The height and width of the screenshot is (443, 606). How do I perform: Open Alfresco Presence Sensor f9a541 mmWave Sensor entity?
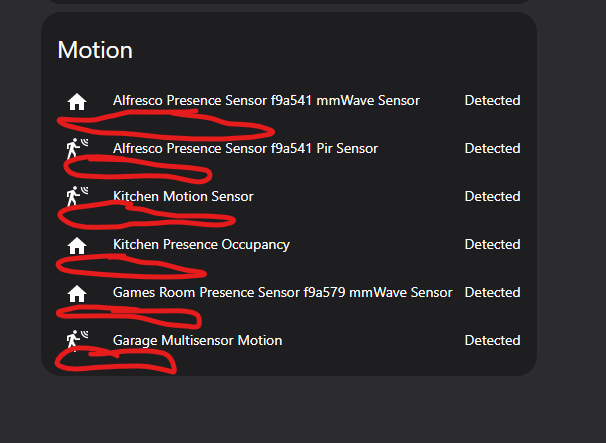266,101
